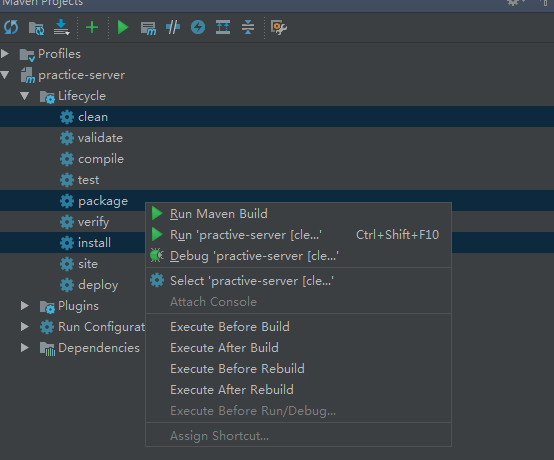
Task: Select the install lifecycle phase
Action: [94, 243]
